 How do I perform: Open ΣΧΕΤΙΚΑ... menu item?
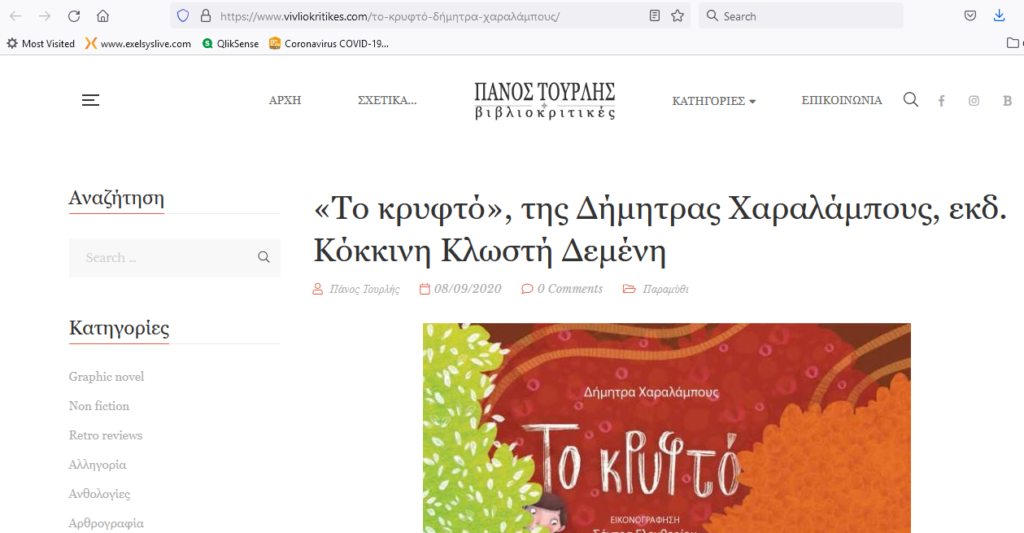click(387, 101)
